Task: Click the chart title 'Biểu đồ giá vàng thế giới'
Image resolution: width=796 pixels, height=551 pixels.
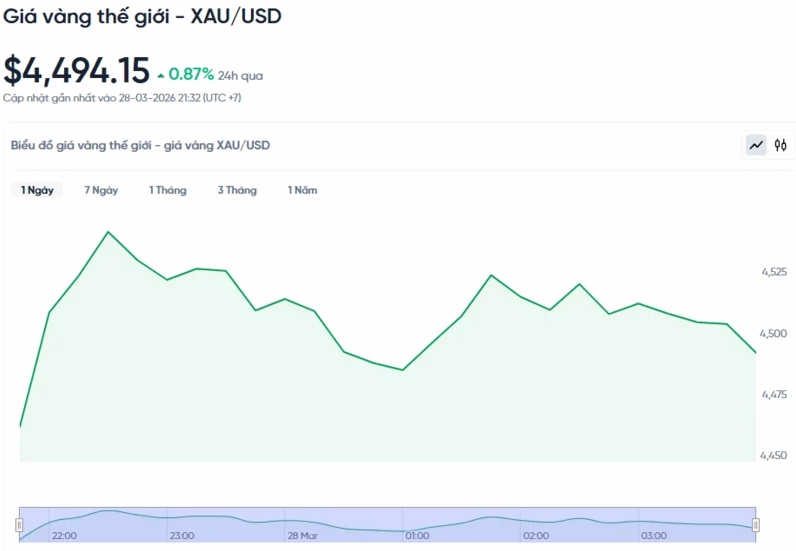Action: tap(140, 146)
